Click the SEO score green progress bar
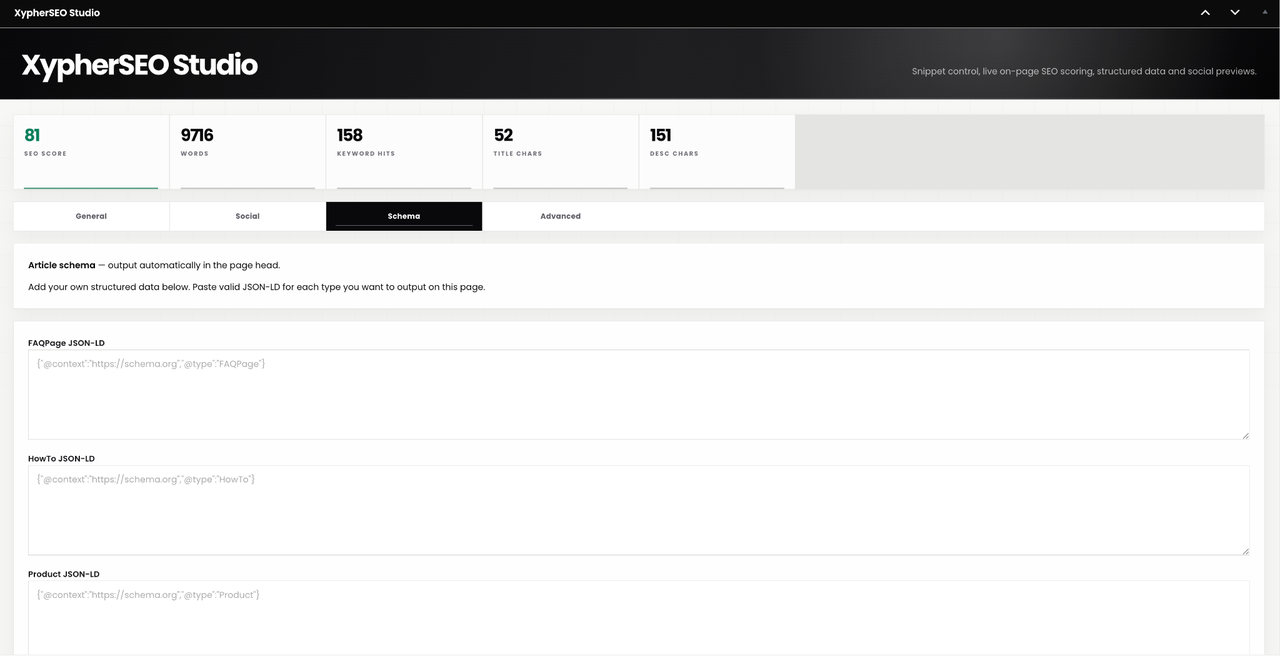This screenshot has height=656, width=1280. 91,187
